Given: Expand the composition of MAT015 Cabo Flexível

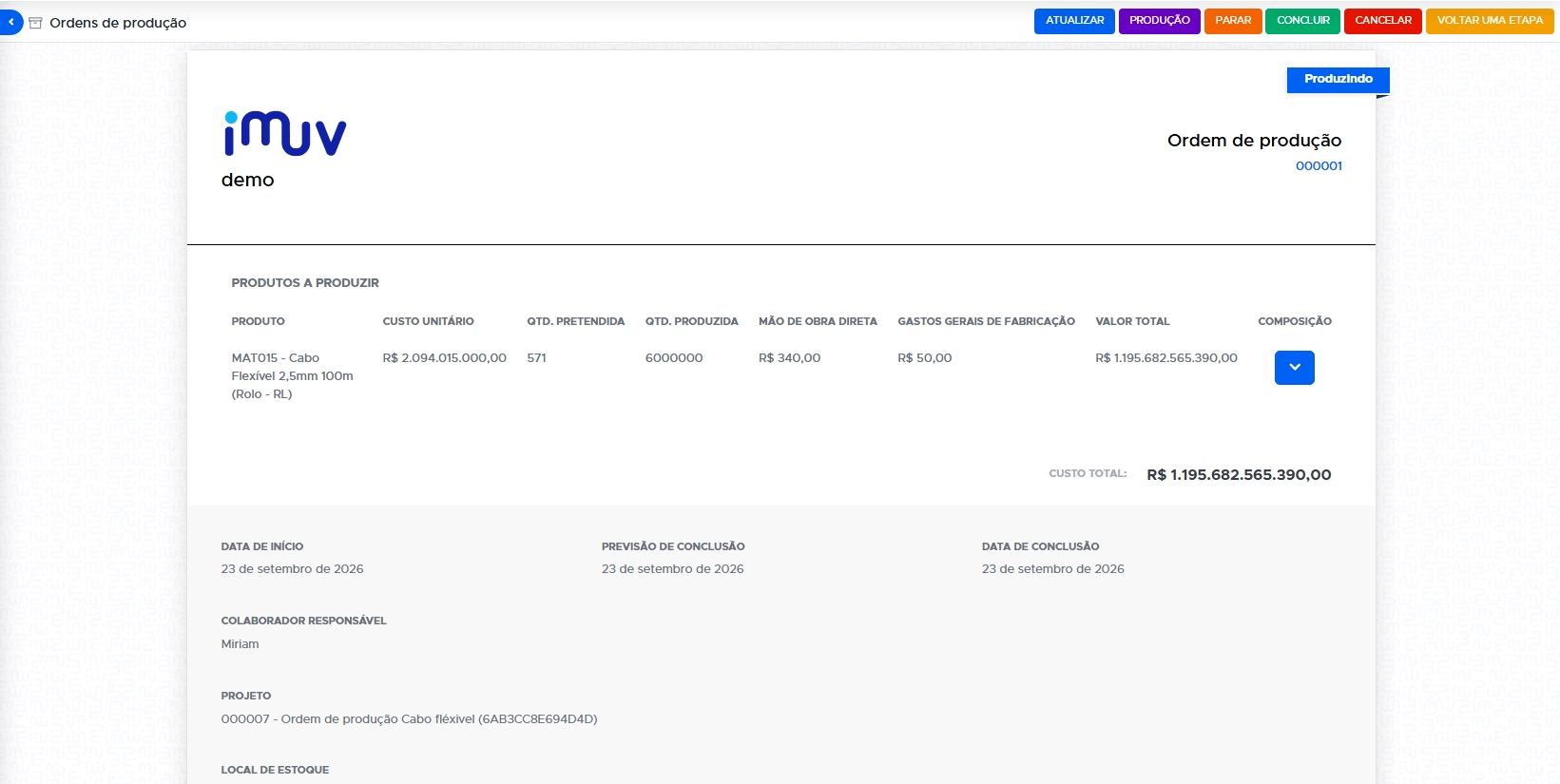Looking at the screenshot, I should pos(1294,368).
